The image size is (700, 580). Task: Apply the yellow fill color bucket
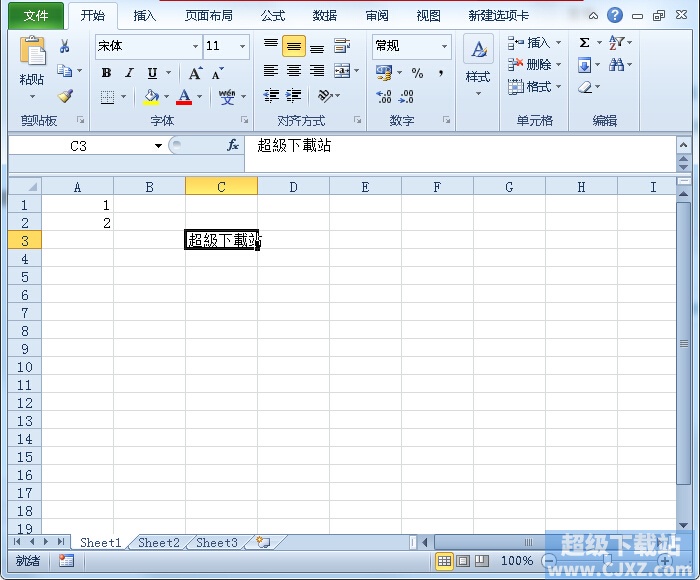tap(151, 97)
